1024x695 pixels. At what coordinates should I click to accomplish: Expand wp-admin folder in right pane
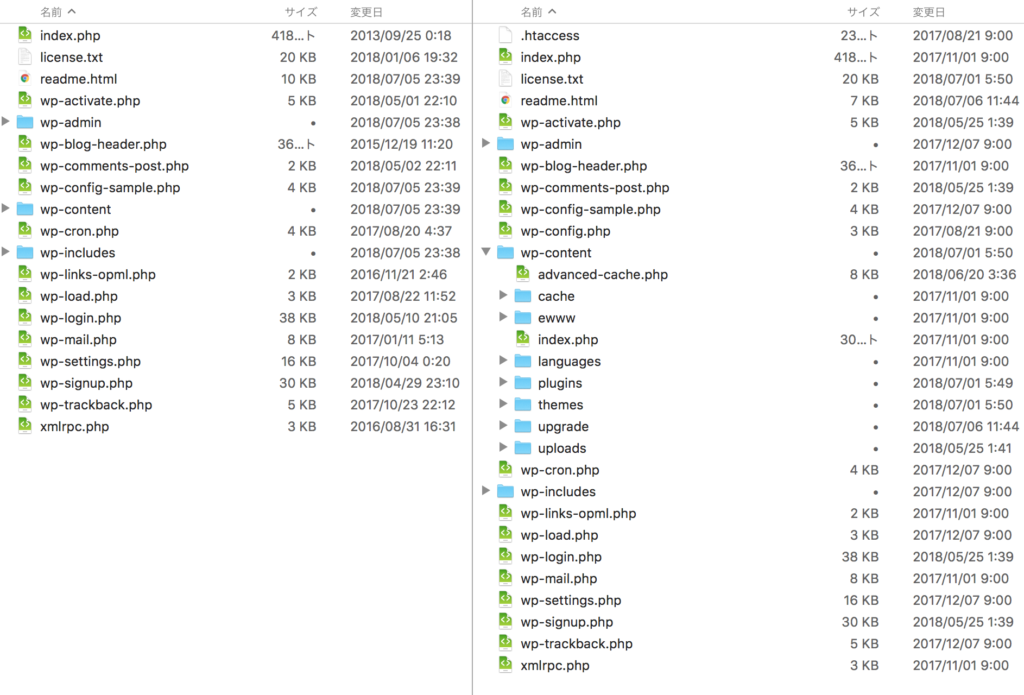click(x=486, y=143)
